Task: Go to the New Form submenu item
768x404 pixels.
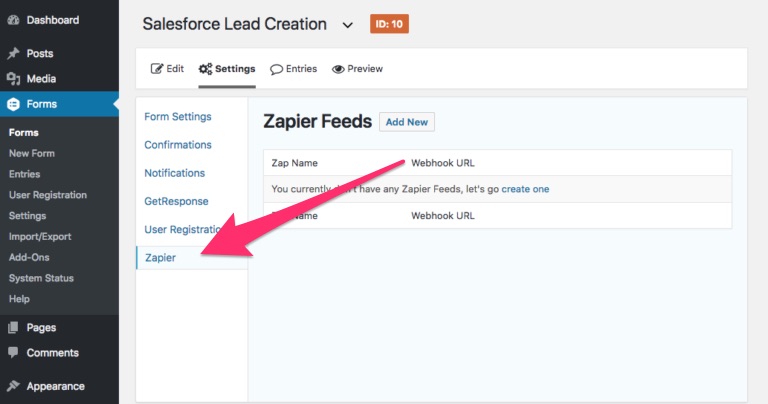Action: click(32, 153)
